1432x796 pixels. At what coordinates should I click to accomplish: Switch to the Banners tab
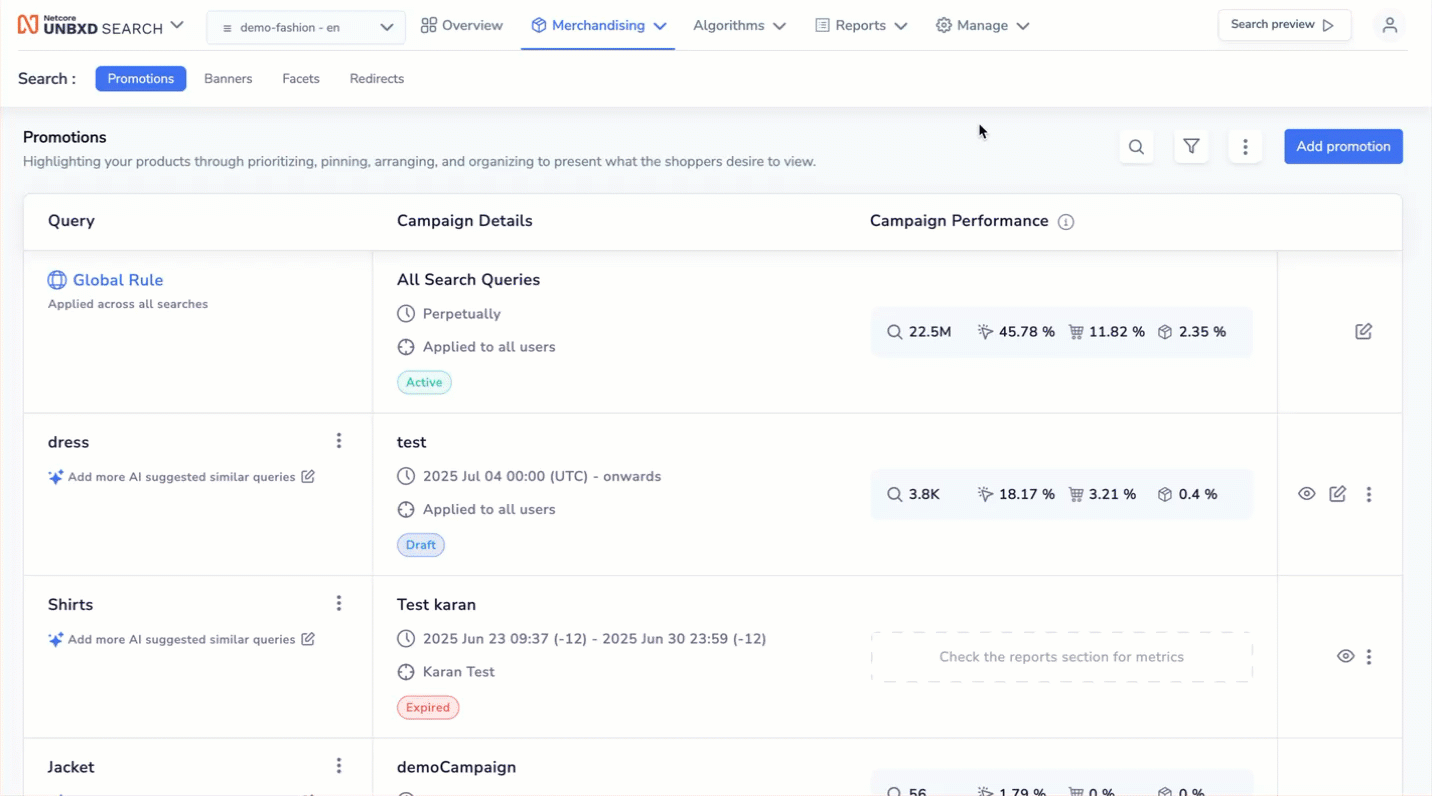coord(228,78)
